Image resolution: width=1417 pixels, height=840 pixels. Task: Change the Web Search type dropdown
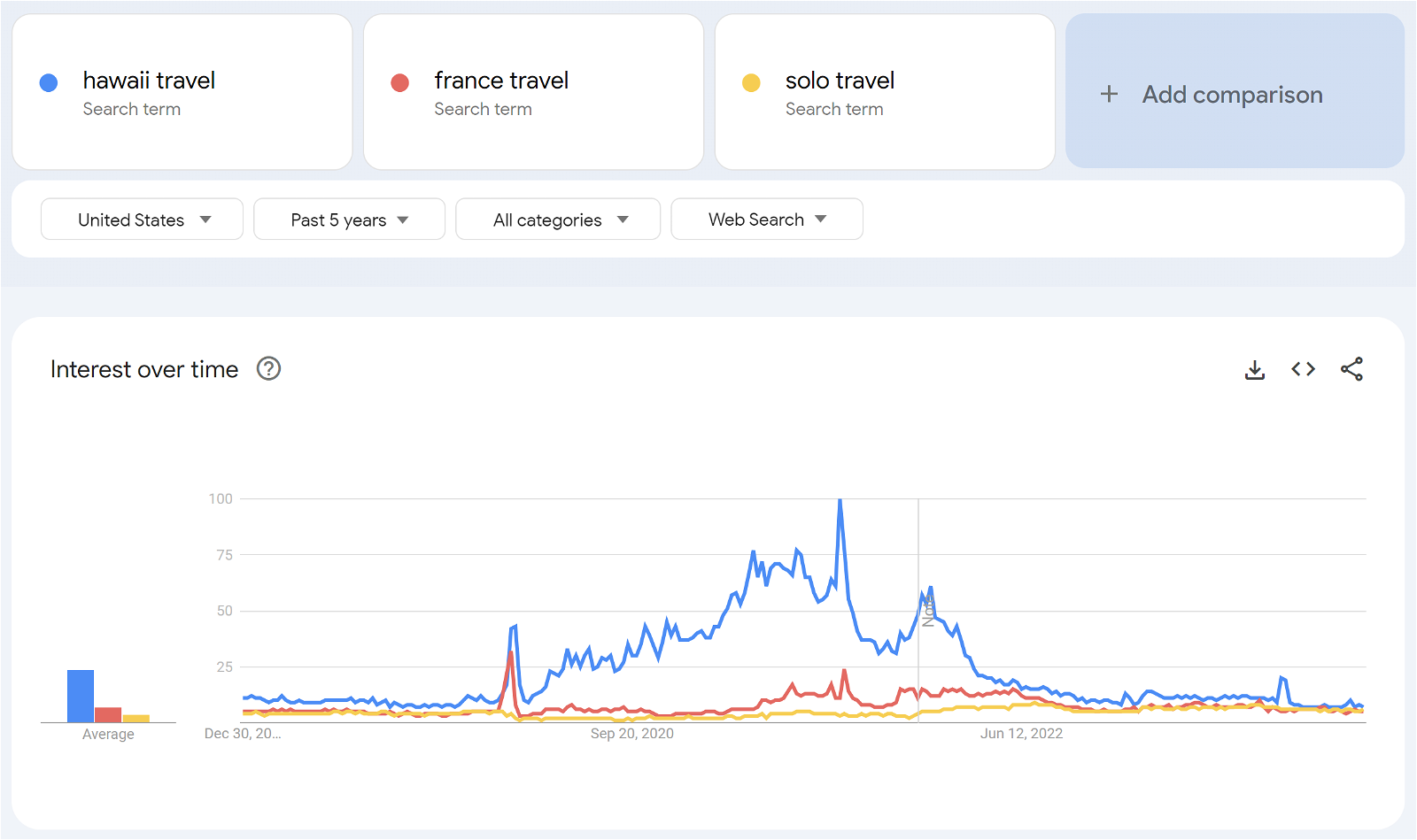pyautogui.click(x=767, y=220)
